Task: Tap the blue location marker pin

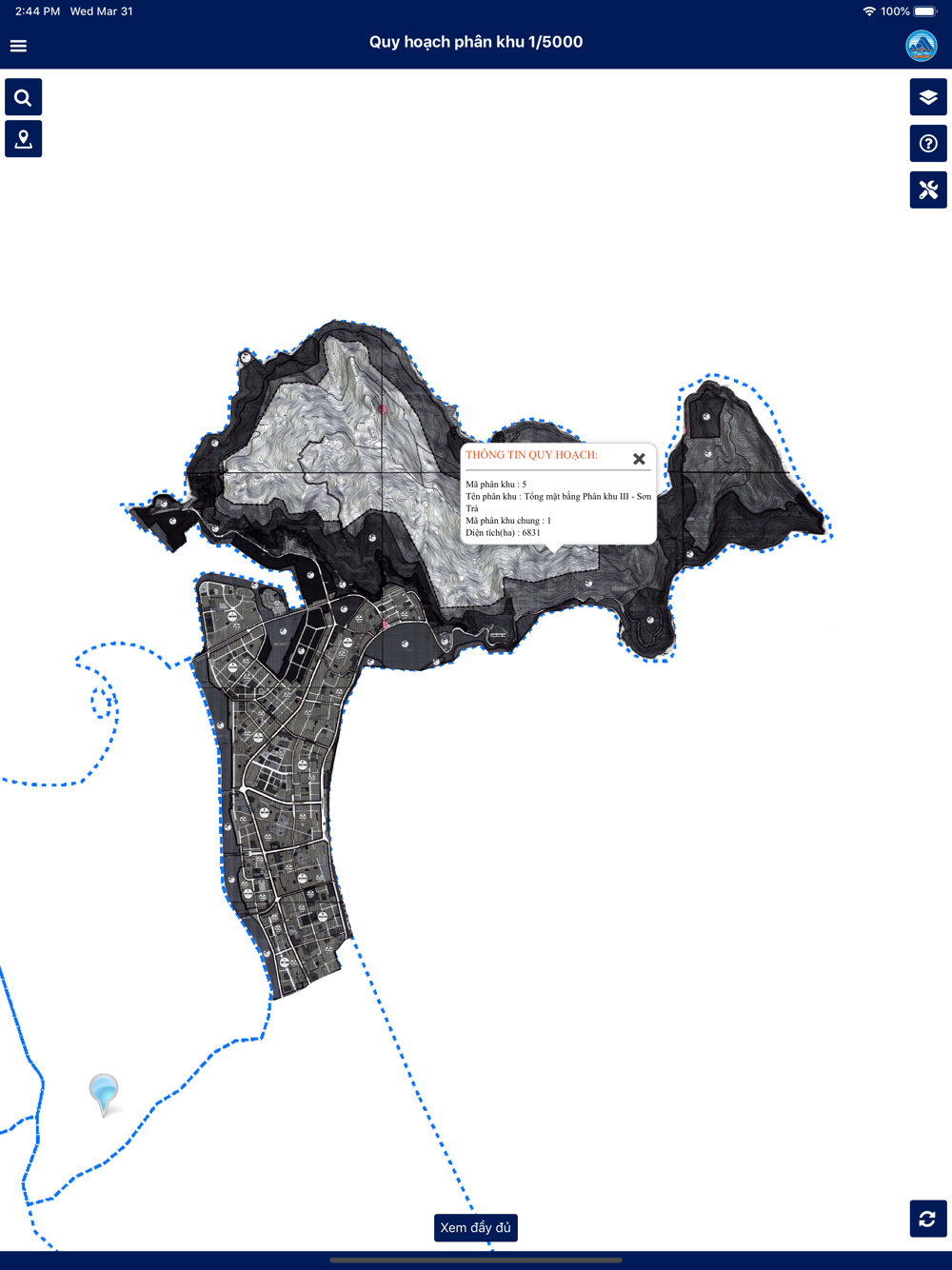Action: (x=104, y=1094)
